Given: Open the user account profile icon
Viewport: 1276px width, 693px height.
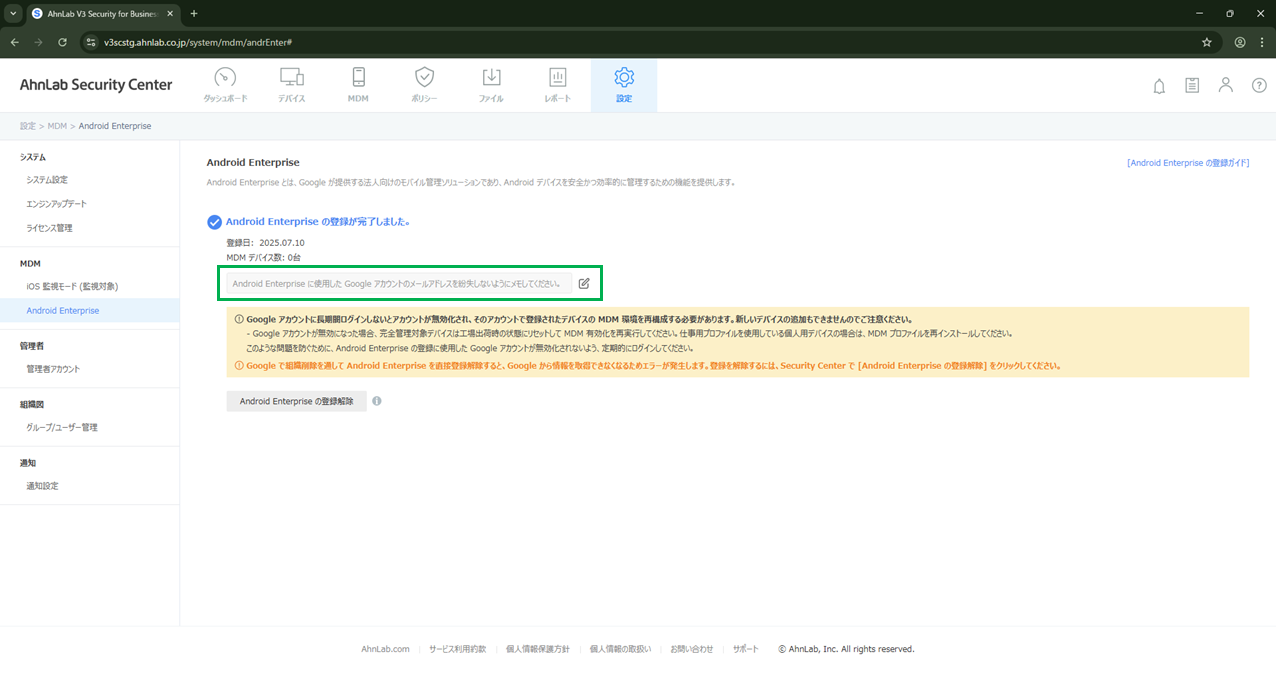Looking at the screenshot, I should pyautogui.click(x=1225, y=86).
